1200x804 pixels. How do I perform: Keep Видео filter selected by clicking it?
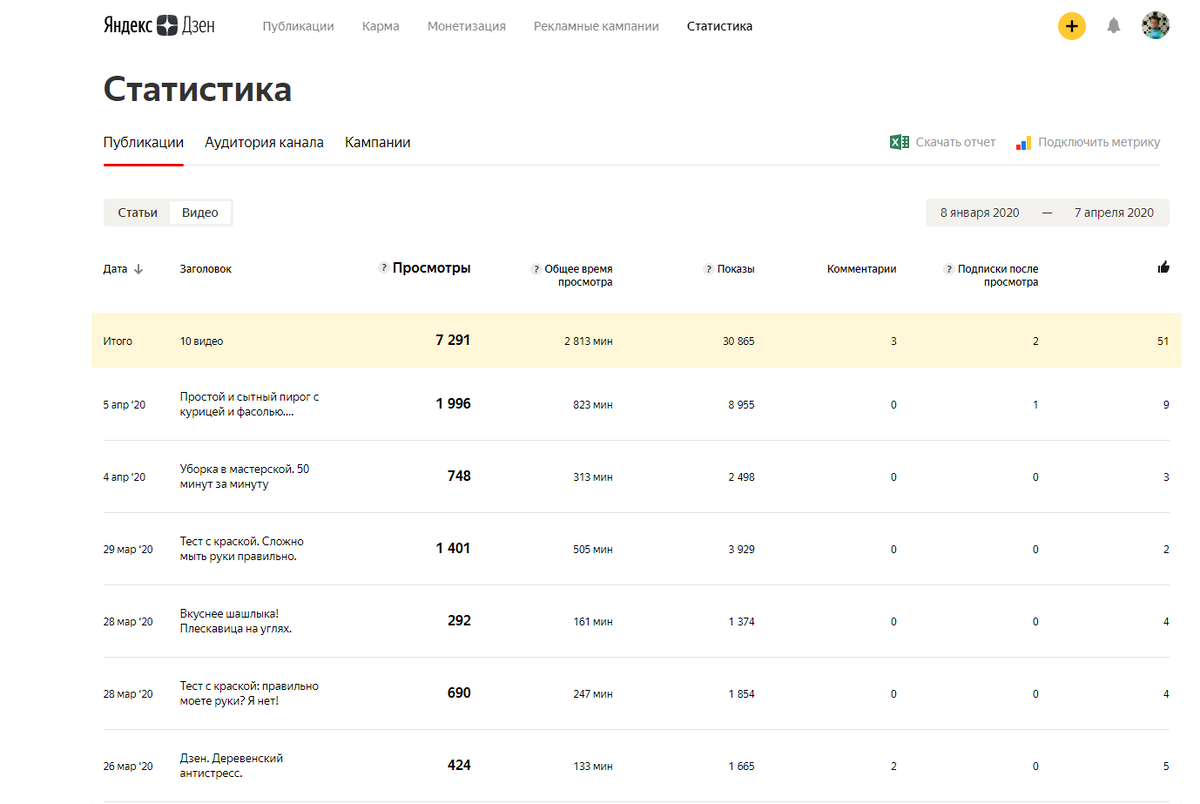pyautogui.click(x=199, y=212)
